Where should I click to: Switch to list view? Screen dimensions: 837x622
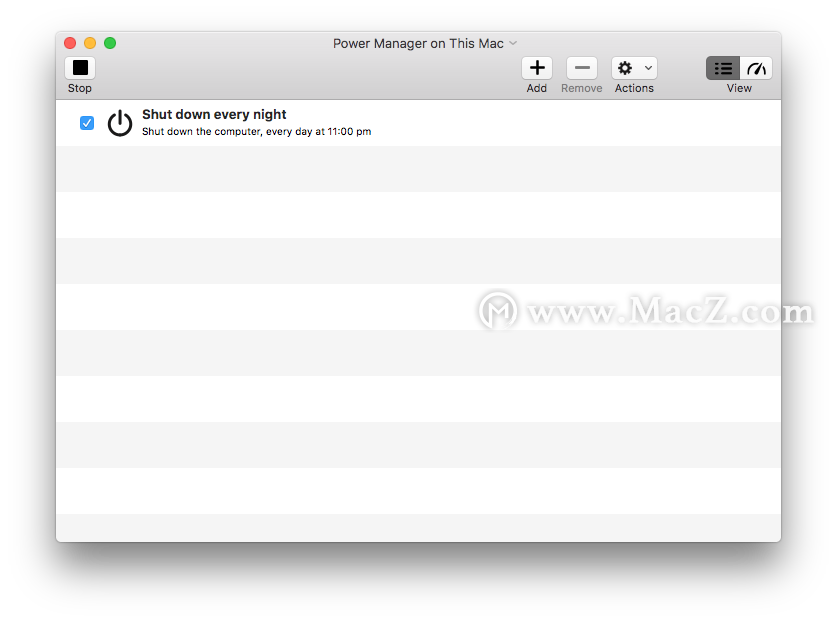pos(723,68)
